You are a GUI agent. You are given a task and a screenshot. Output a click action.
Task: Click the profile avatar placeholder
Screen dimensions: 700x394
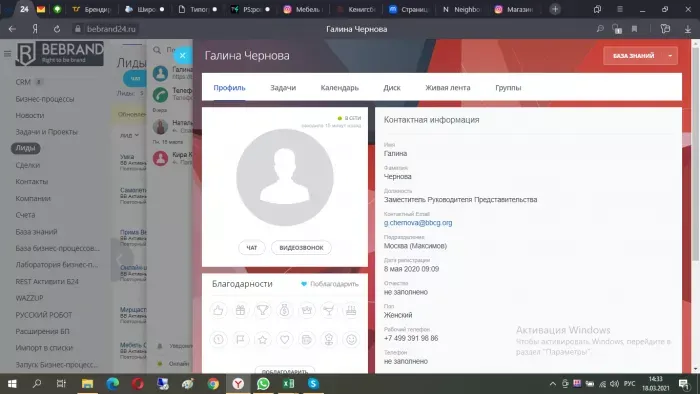click(x=285, y=177)
